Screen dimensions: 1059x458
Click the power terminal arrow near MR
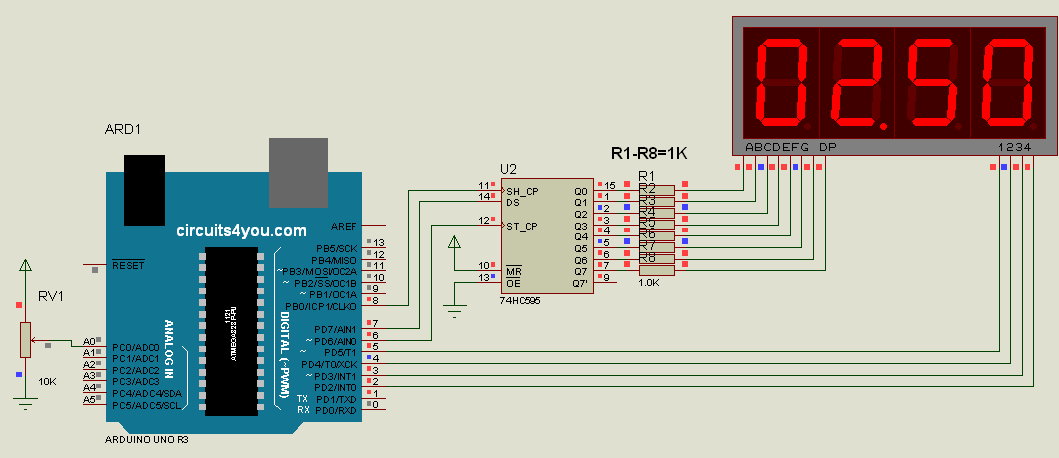point(455,241)
